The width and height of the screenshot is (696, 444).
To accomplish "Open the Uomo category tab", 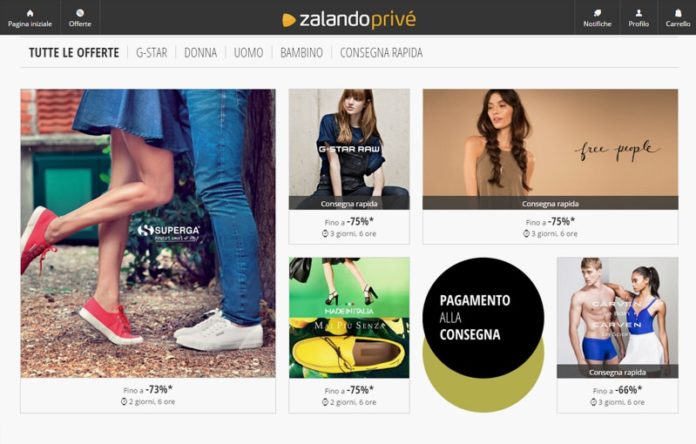I will (x=249, y=53).
